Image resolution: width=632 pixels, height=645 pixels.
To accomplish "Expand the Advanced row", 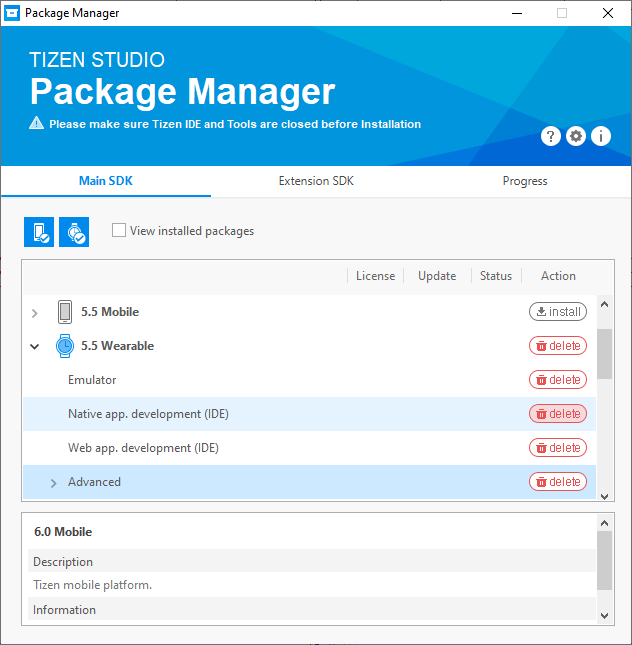I will [53, 483].
